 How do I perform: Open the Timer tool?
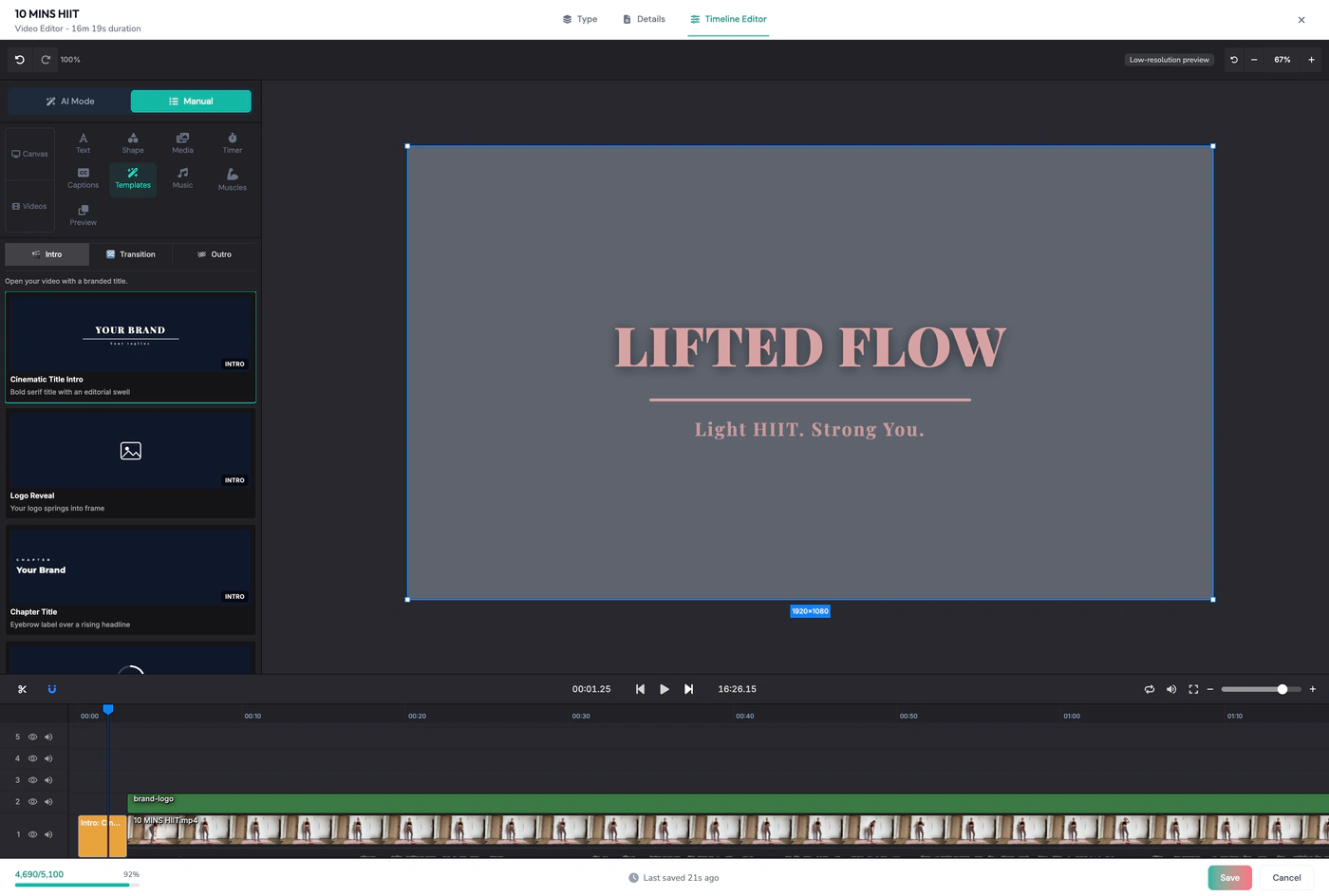[x=233, y=143]
